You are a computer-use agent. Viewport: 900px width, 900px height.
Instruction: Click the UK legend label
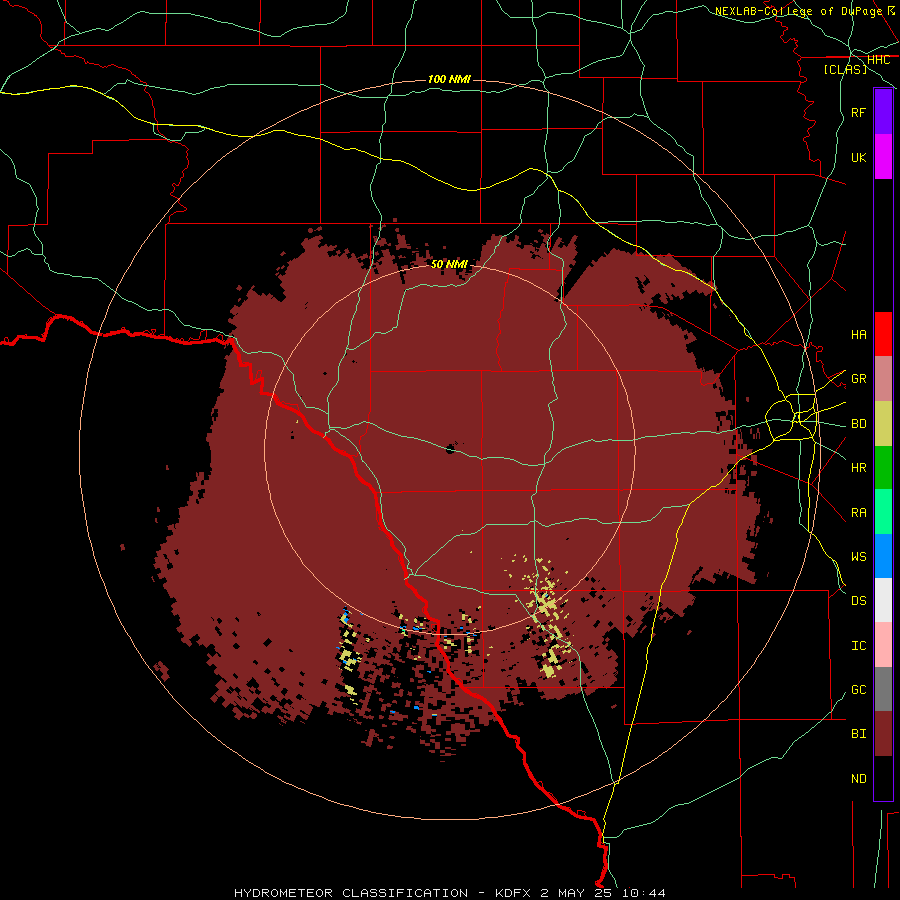pyautogui.click(x=858, y=157)
